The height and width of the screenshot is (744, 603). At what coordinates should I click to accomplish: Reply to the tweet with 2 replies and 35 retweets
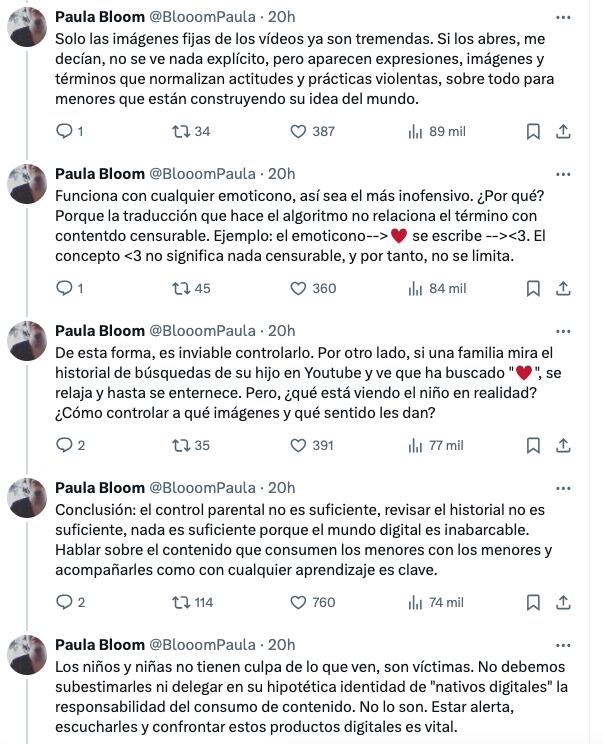click(64, 445)
